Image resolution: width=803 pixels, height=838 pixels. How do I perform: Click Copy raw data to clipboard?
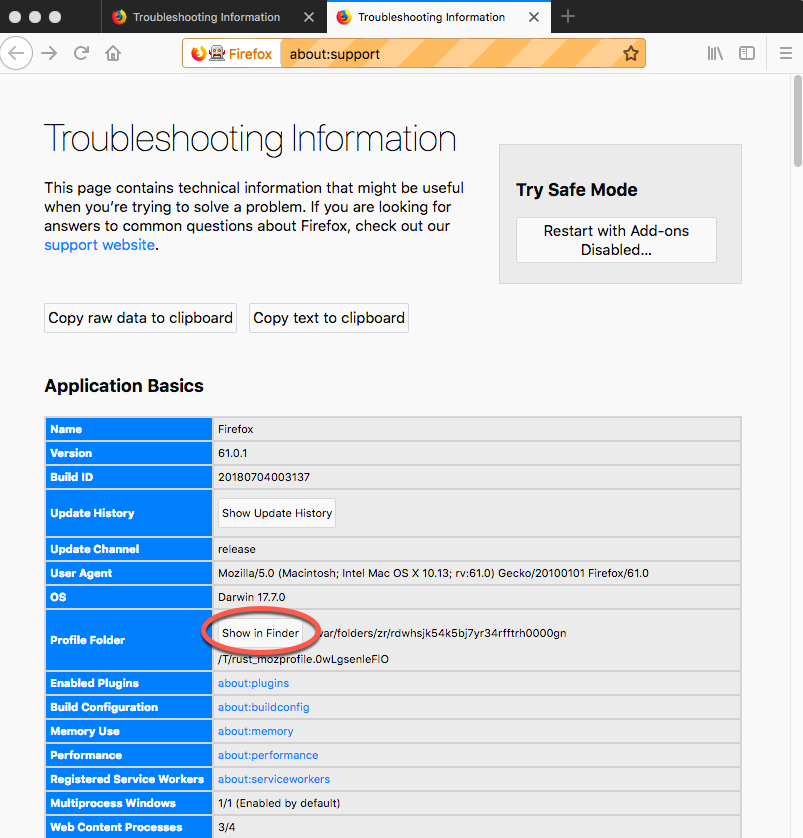(141, 318)
